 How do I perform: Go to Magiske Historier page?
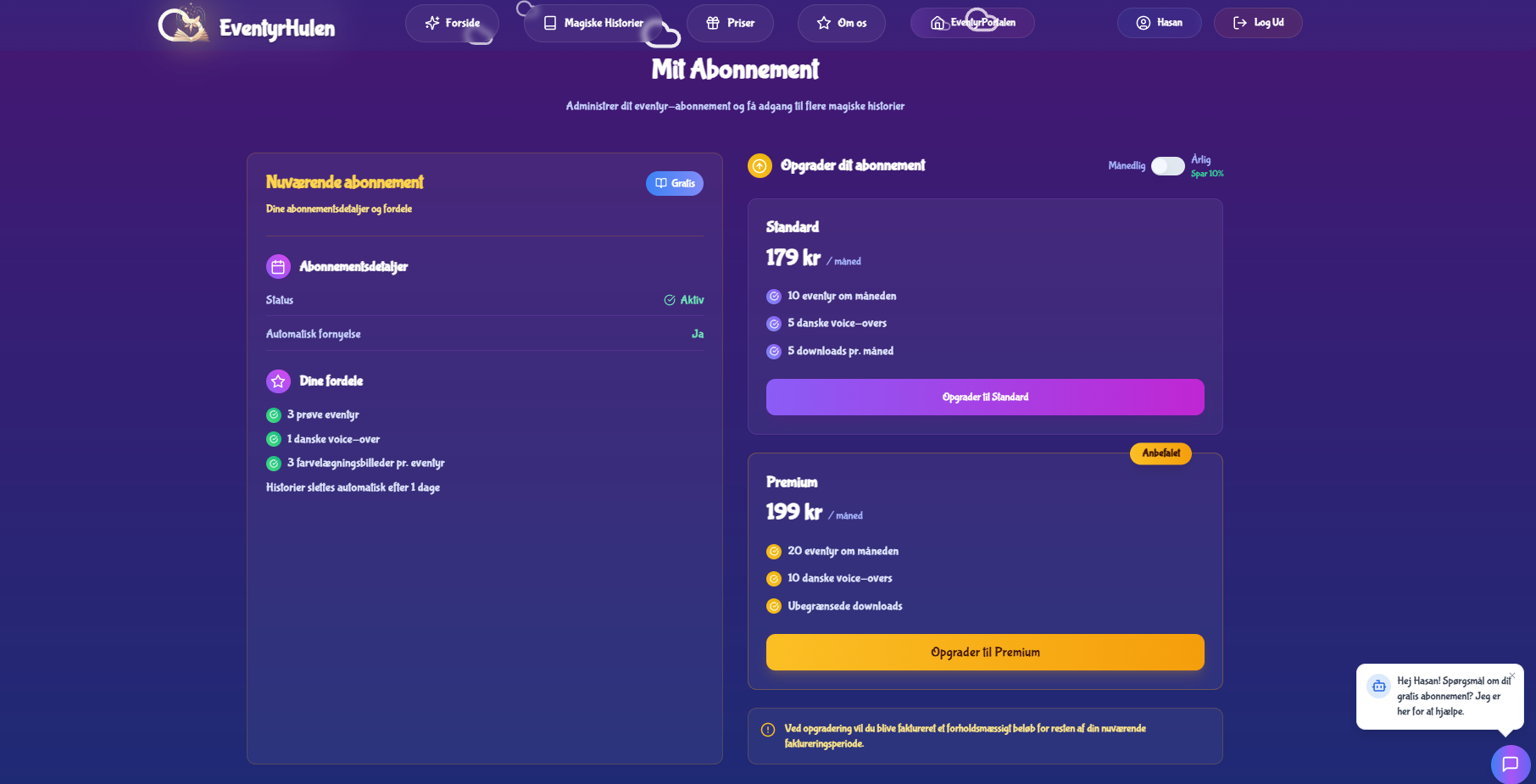coord(593,23)
